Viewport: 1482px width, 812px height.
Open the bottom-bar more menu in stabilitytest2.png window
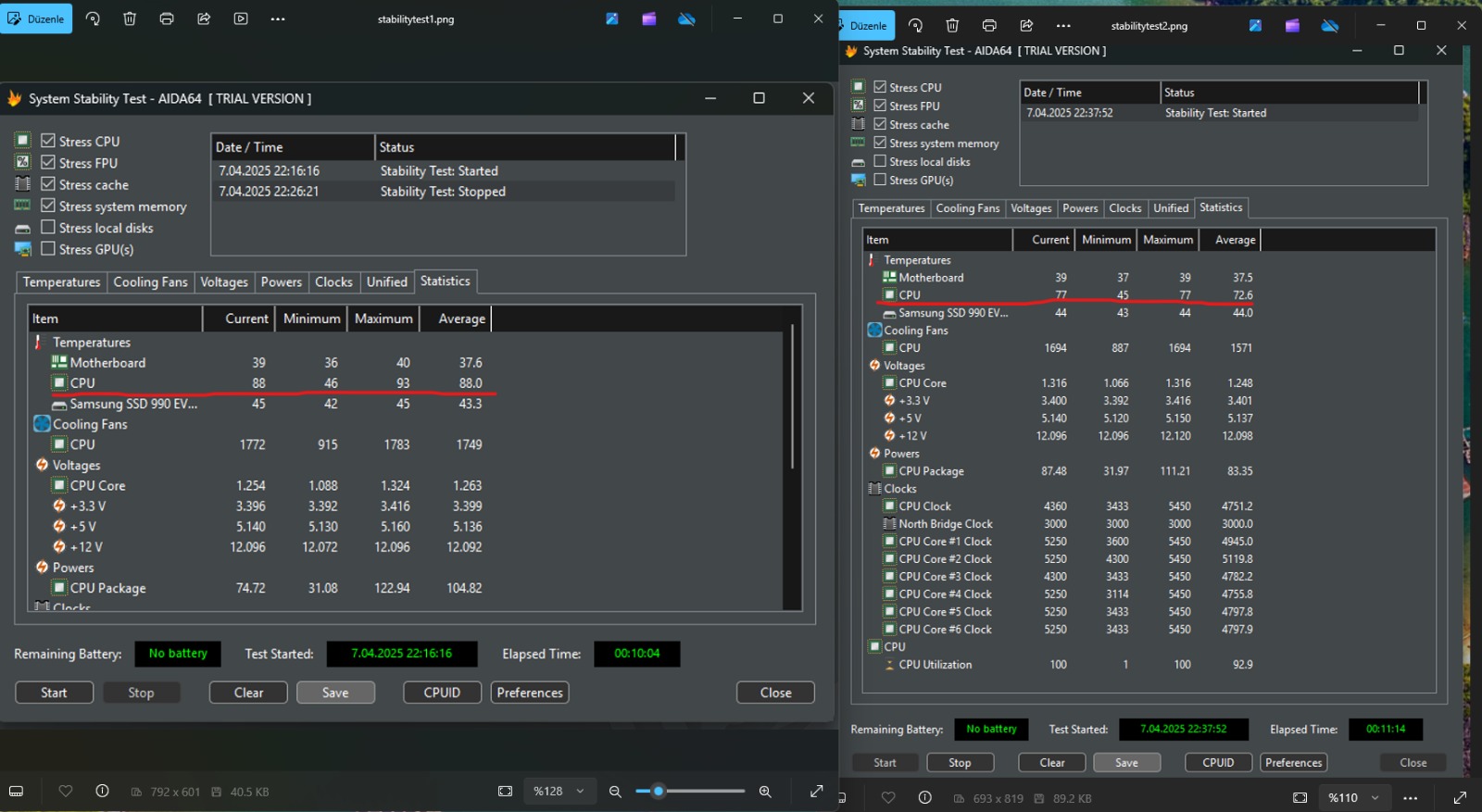point(1410,797)
